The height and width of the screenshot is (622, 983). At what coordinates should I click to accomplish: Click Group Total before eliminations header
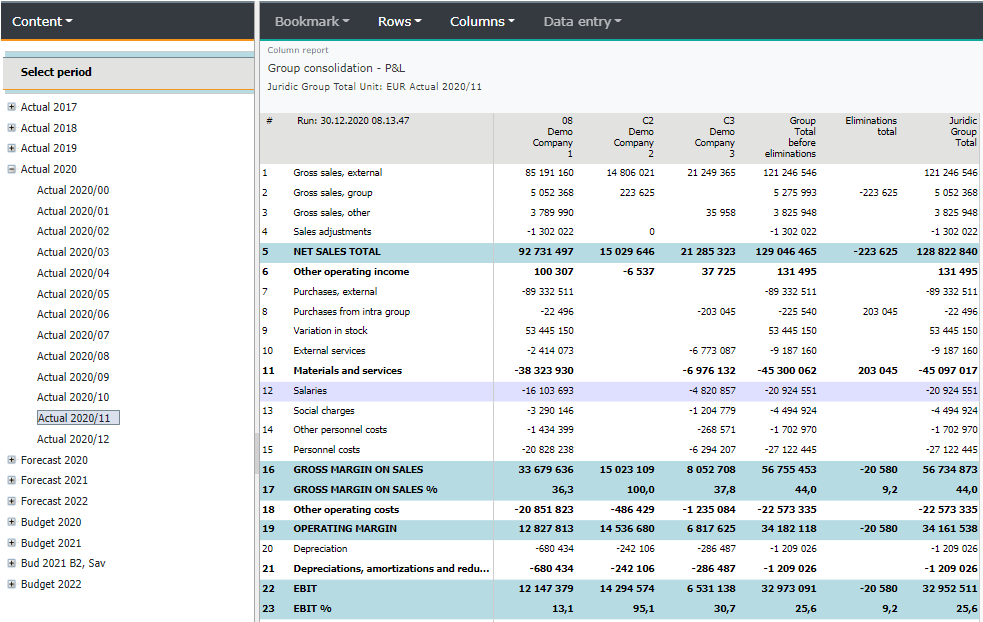[790, 137]
